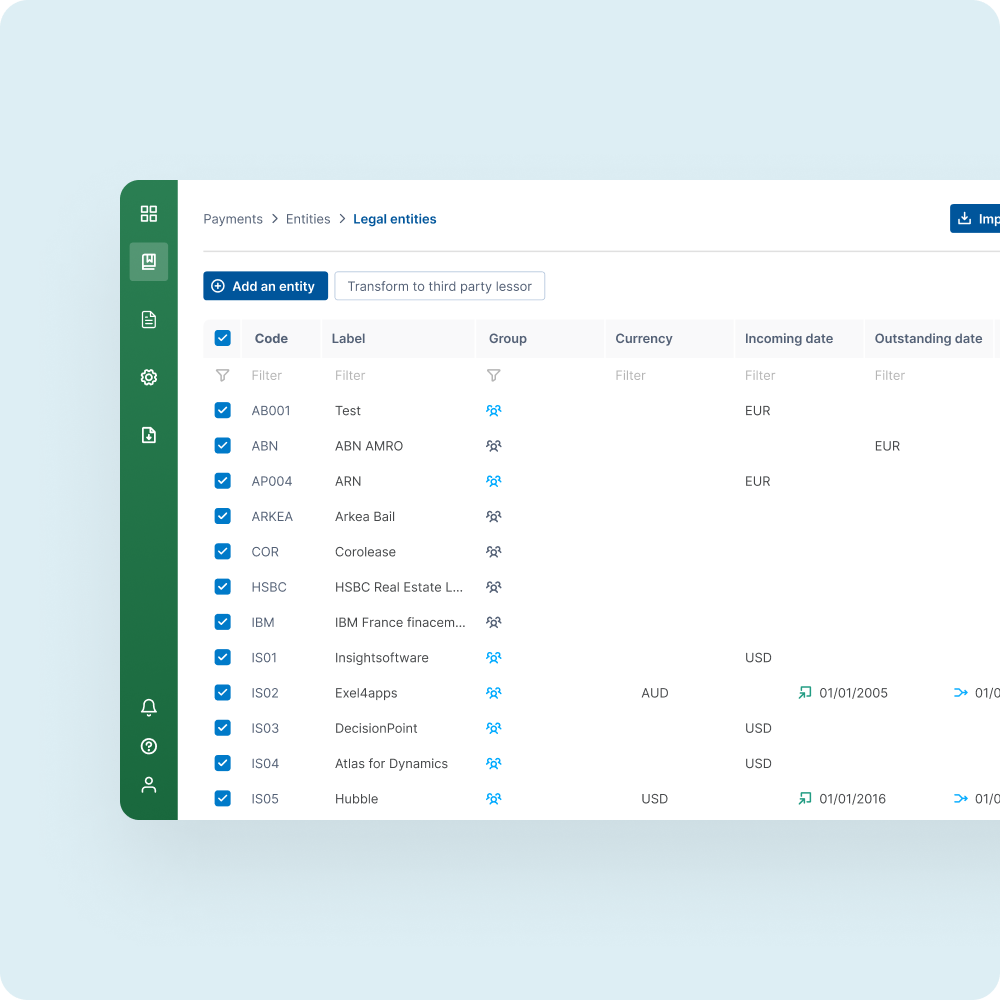Image resolution: width=1000 pixels, height=1000 pixels.
Task: Uncheck the IBM row checkbox
Action: coord(223,622)
